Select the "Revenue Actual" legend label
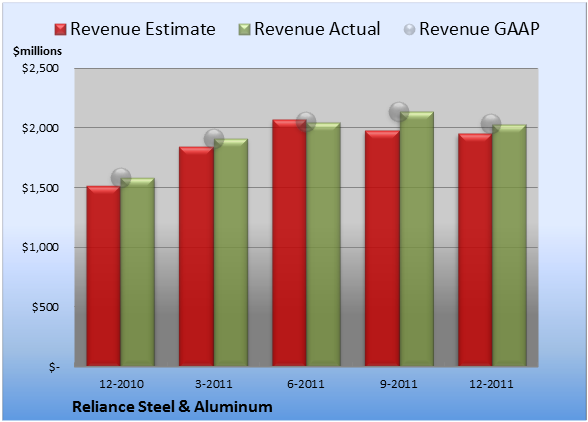 click(317, 29)
